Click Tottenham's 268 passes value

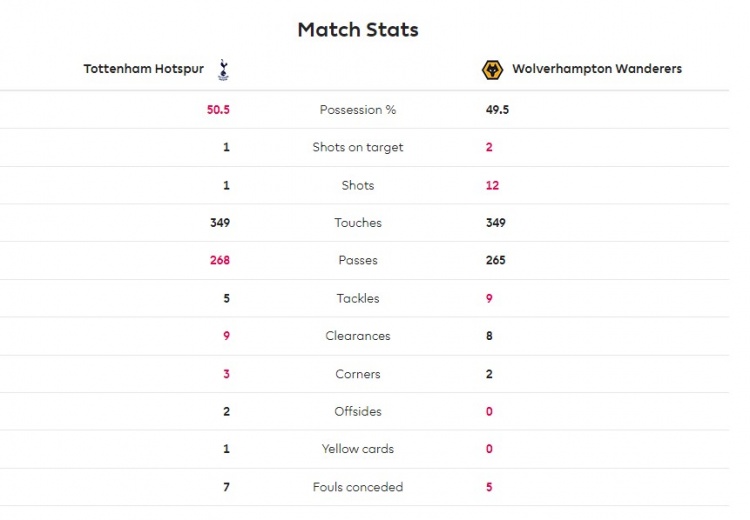[220, 260]
